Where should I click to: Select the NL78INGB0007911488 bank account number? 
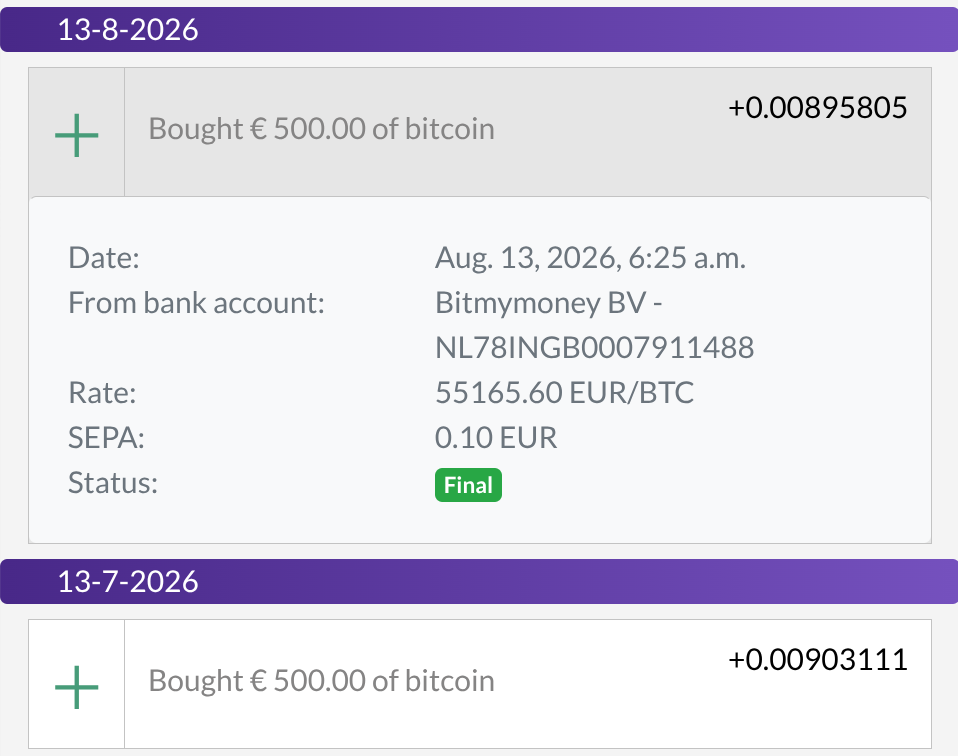[594, 348]
